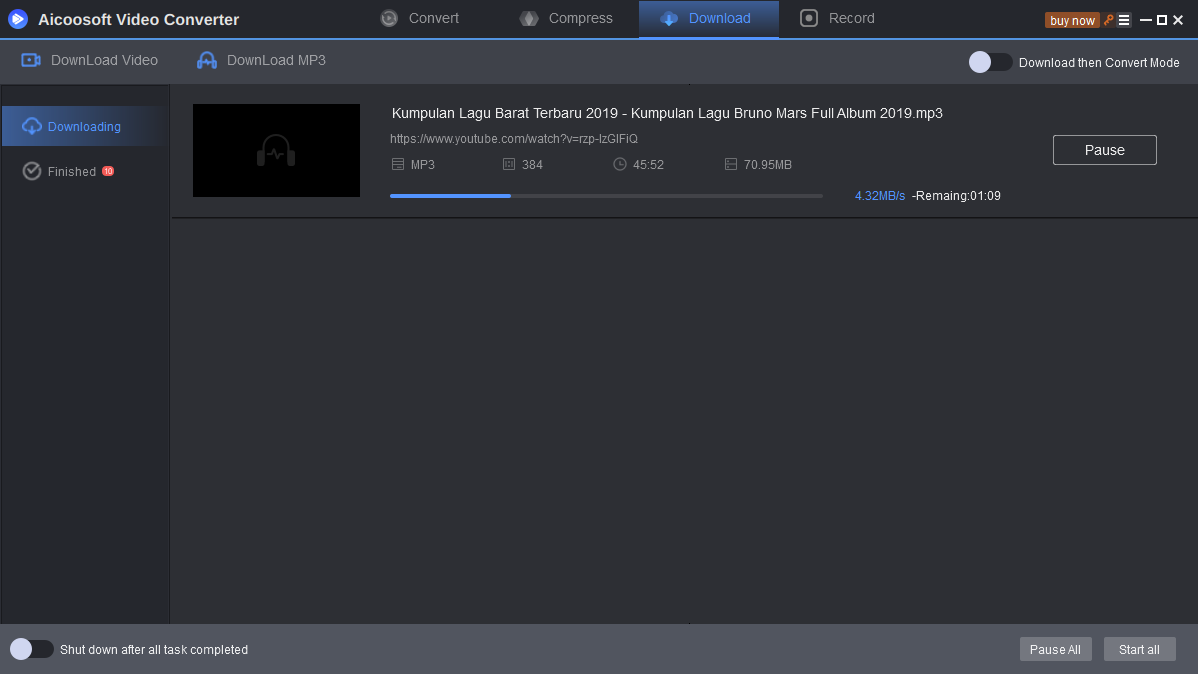The height and width of the screenshot is (674, 1198).
Task: Click the clock duration icon
Action: (620, 164)
